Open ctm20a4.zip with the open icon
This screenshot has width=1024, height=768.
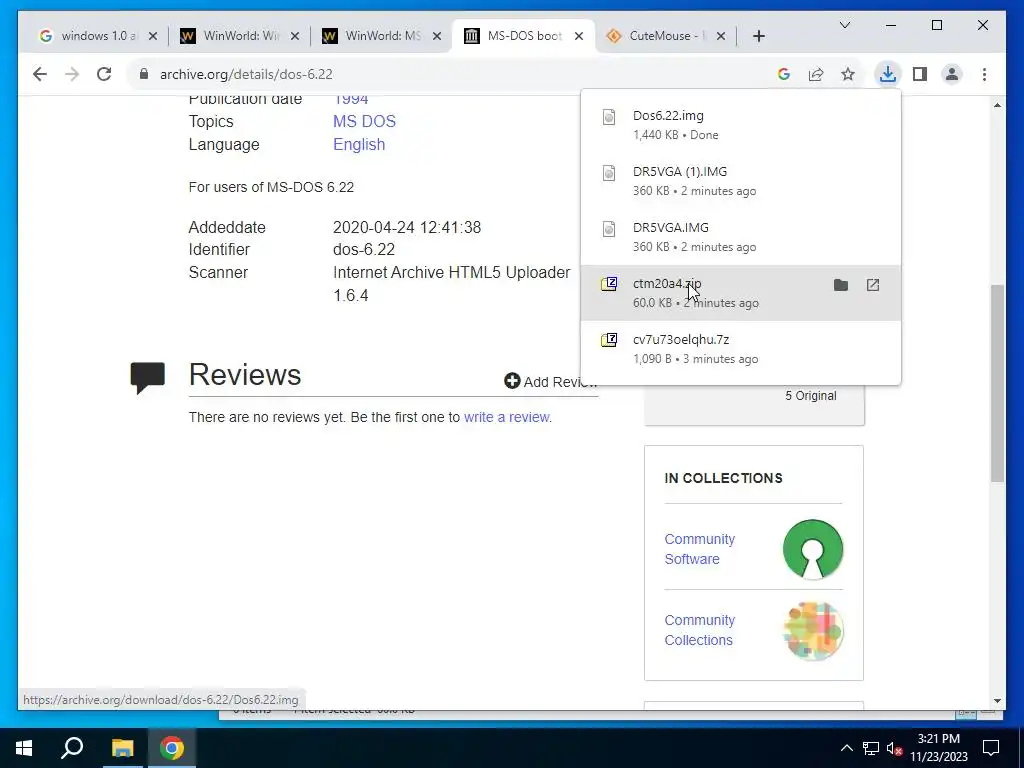(873, 285)
